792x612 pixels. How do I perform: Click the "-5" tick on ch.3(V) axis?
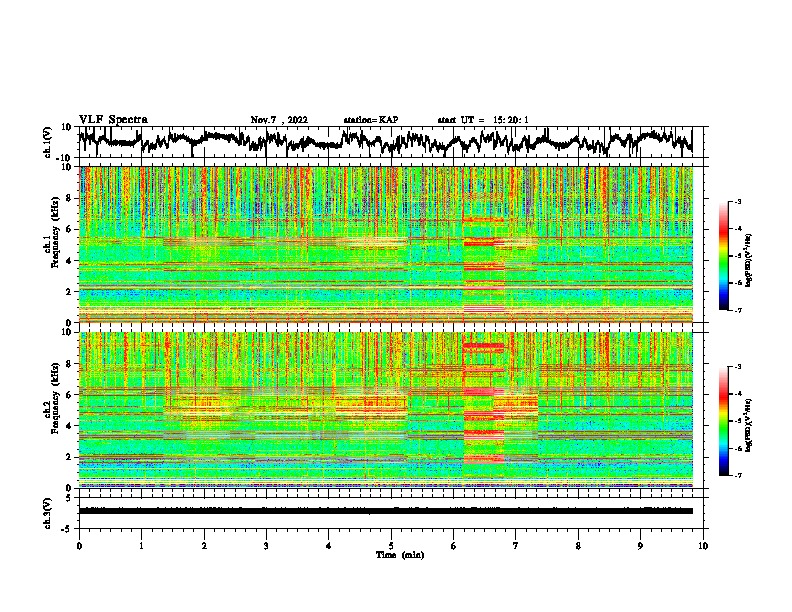pyautogui.click(x=67, y=528)
